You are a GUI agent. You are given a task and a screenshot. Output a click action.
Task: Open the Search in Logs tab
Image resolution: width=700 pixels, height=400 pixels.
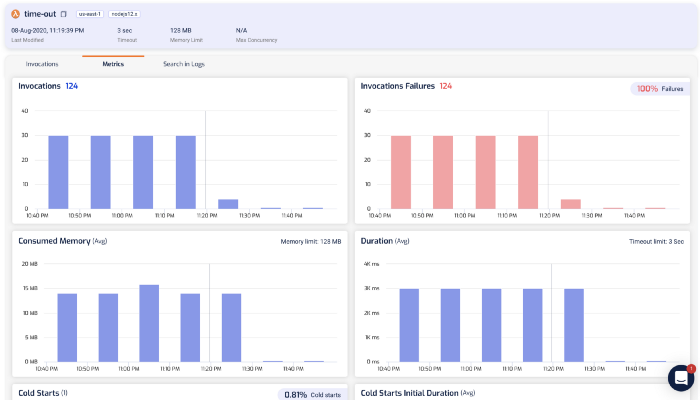coord(185,63)
